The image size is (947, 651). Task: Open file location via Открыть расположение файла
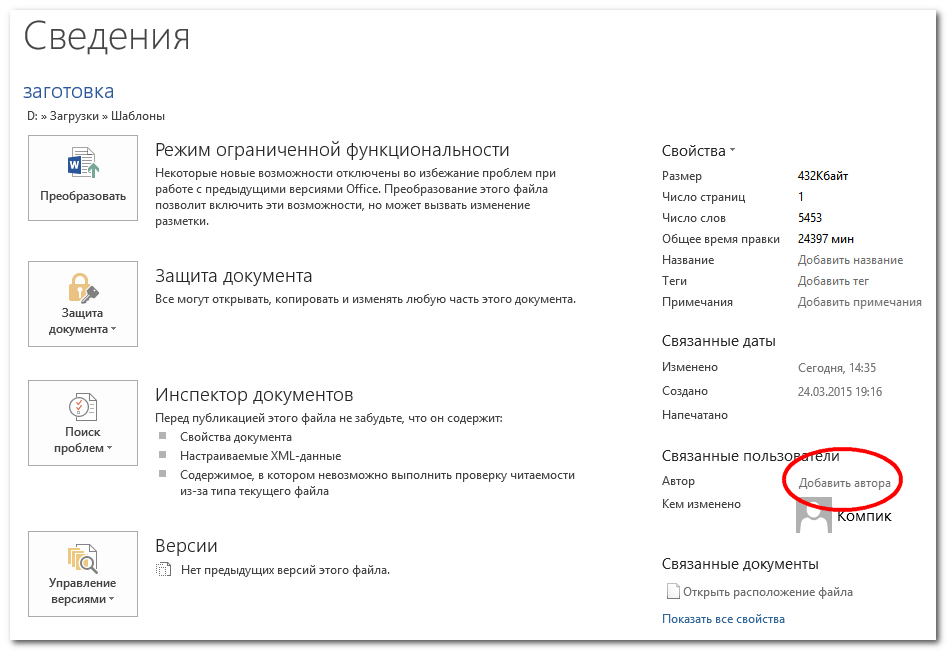coord(768,592)
